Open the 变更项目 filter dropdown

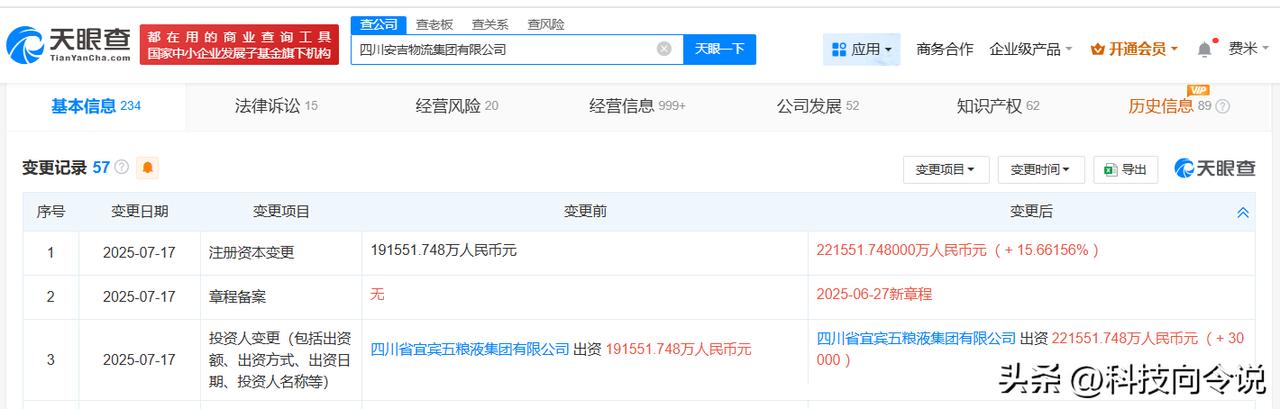point(945,170)
